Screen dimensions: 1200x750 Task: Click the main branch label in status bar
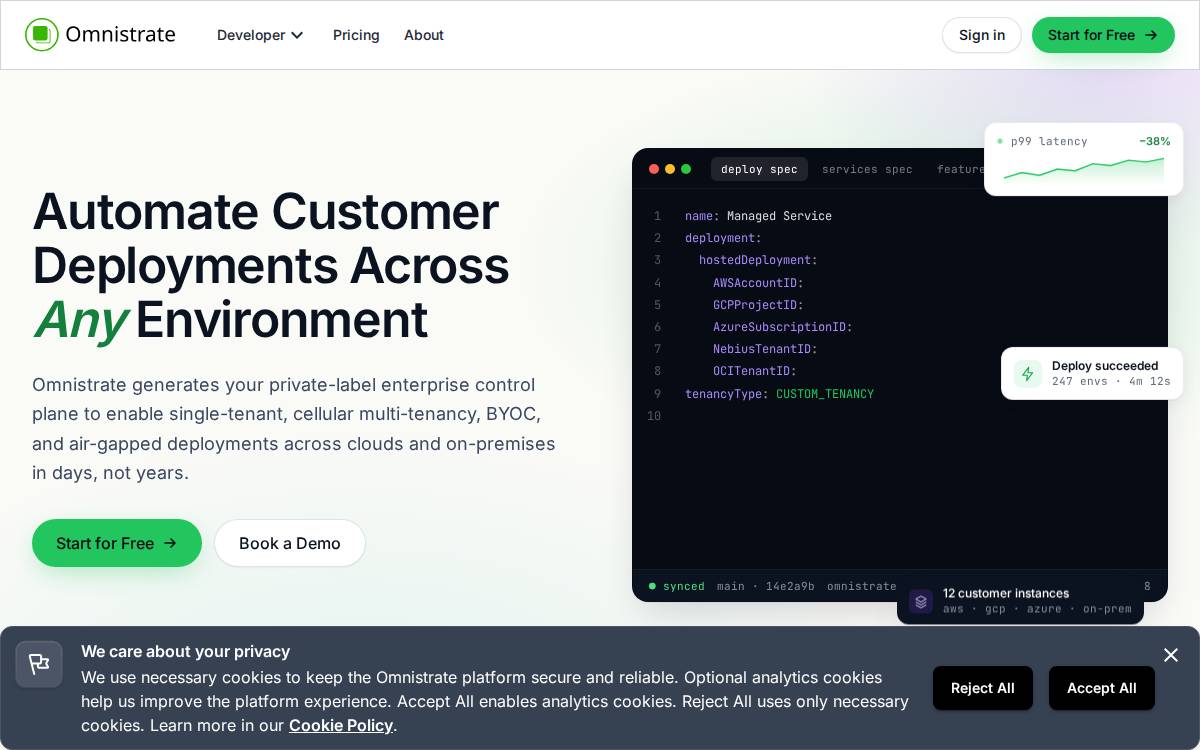(x=731, y=586)
